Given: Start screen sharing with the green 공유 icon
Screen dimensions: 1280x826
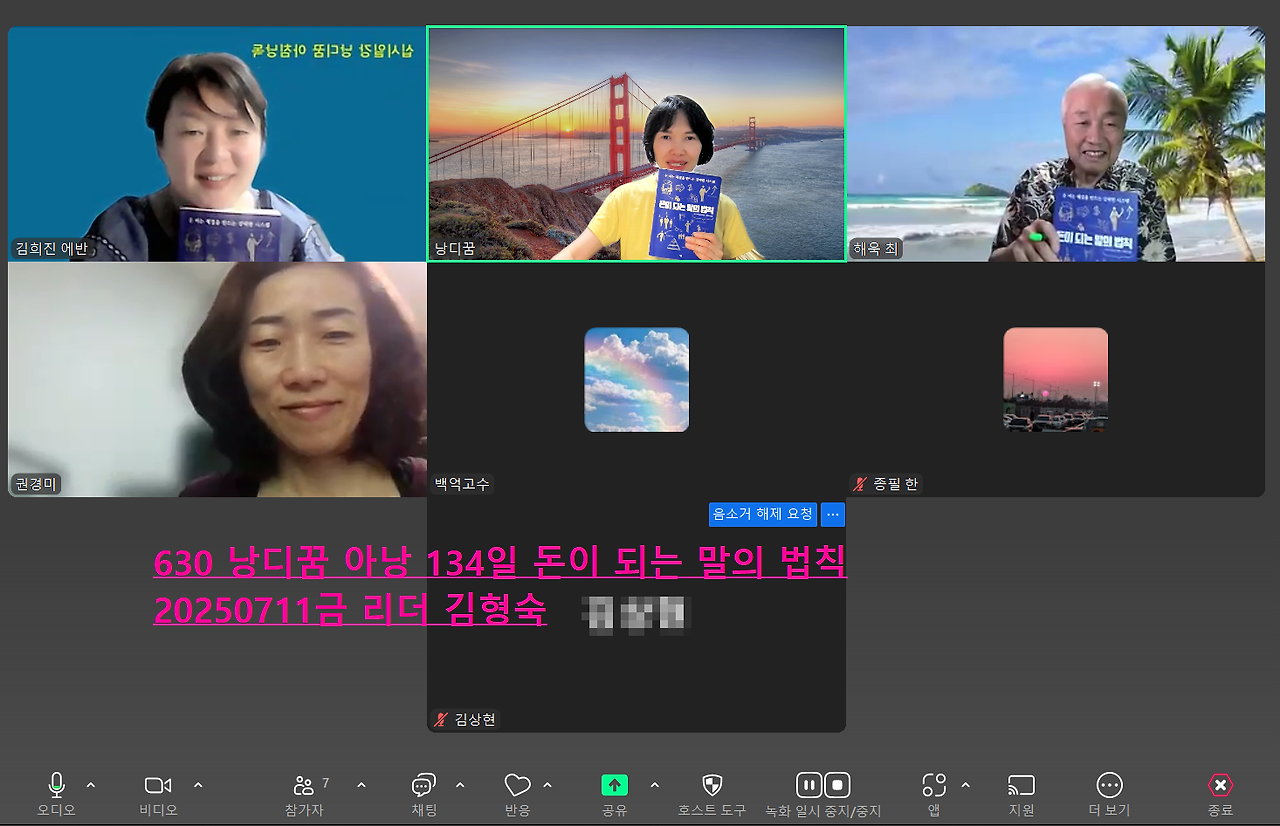Looking at the screenshot, I should pos(614,784).
